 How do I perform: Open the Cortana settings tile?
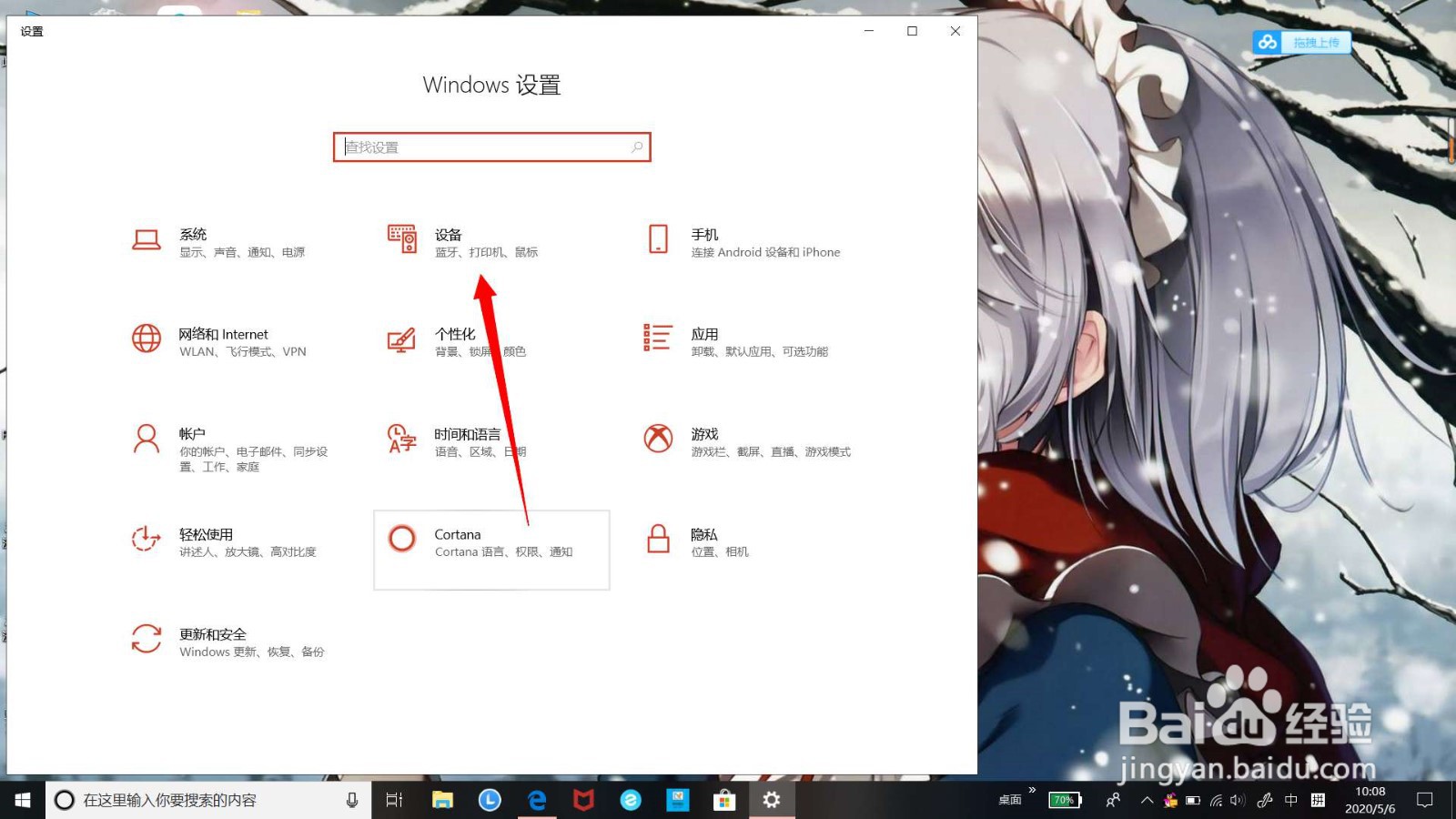pyautogui.click(x=491, y=550)
